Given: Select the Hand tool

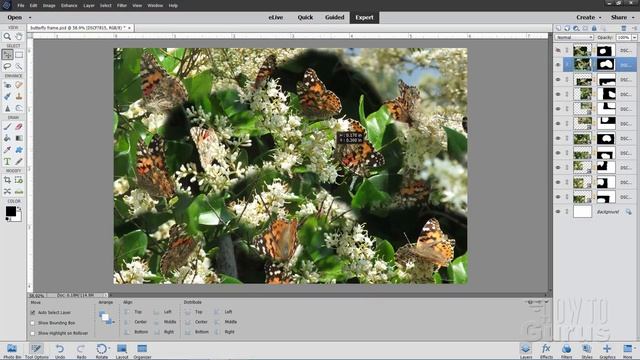Looking at the screenshot, I should pyautogui.click(x=19, y=36).
